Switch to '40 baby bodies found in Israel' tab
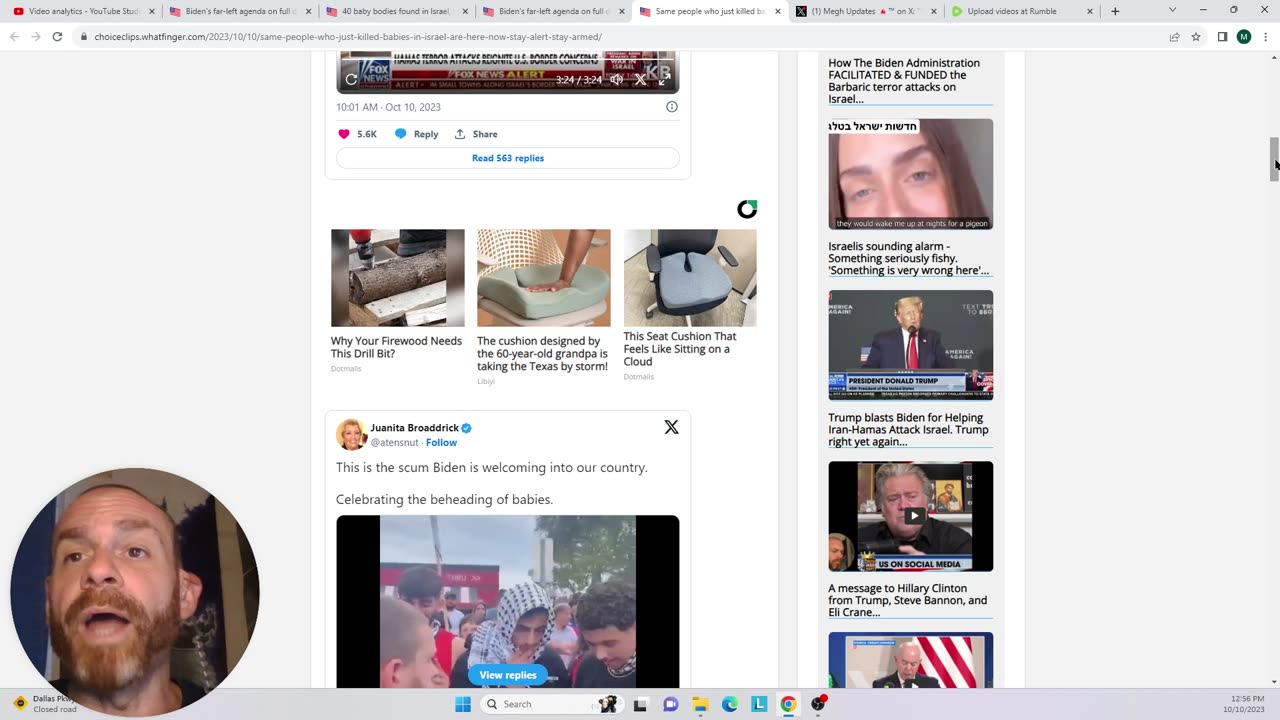The image size is (1280, 720). (x=395, y=11)
